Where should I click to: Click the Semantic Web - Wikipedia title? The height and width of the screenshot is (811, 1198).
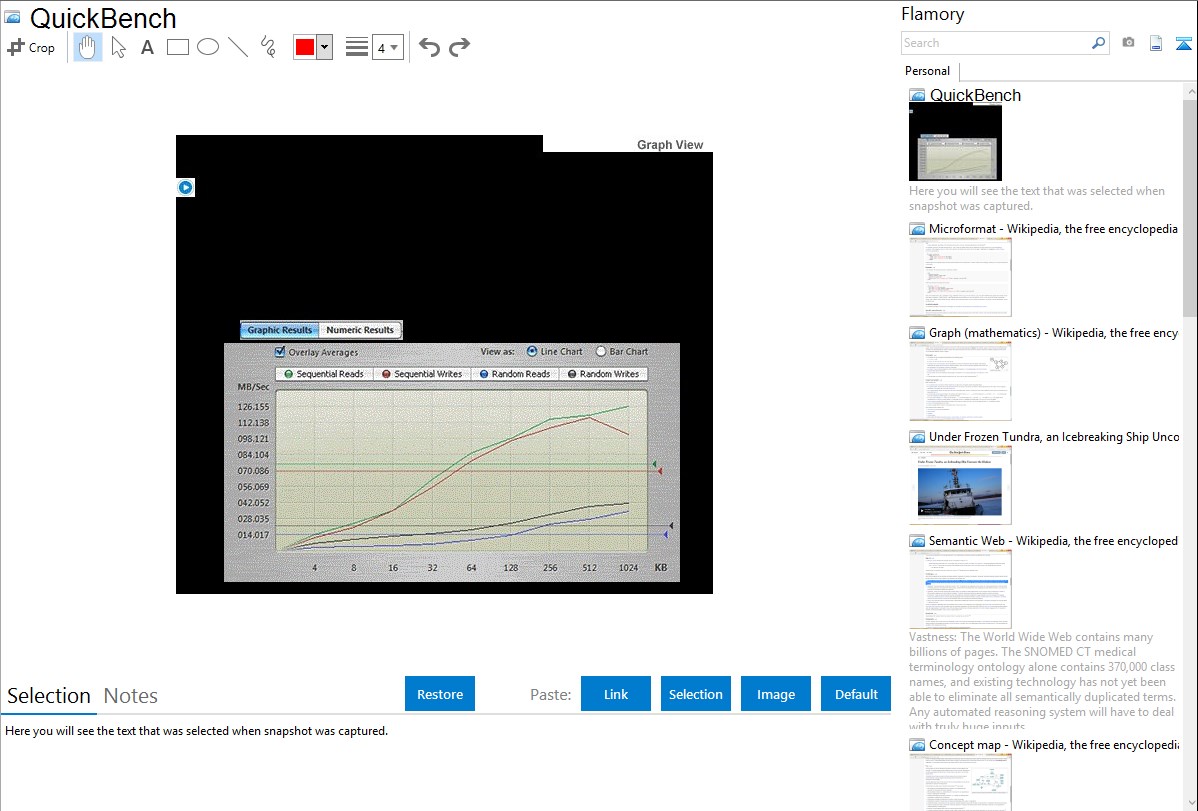click(1053, 541)
